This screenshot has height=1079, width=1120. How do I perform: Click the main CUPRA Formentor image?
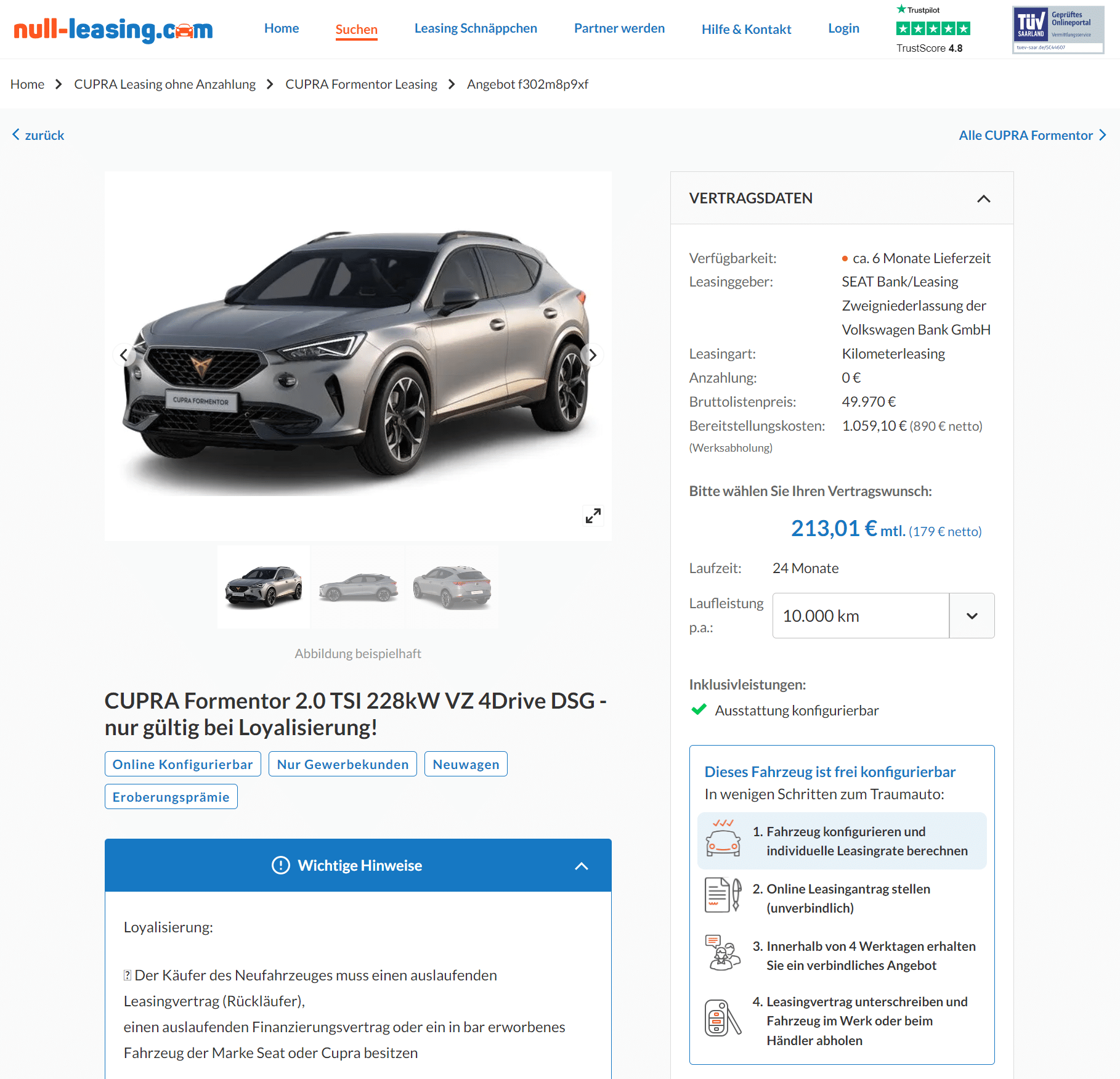(358, 356)
